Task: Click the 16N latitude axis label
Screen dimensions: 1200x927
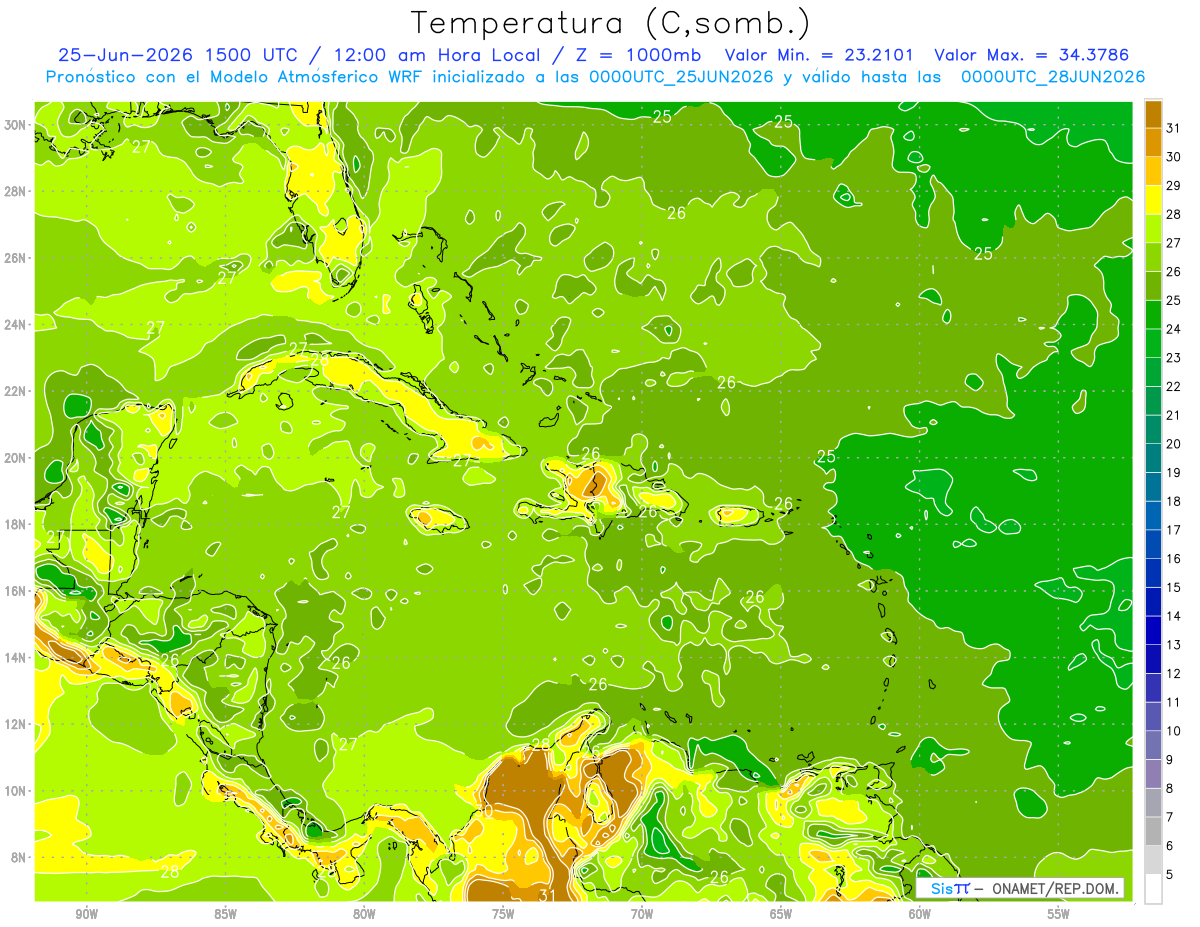Action: 15,591
